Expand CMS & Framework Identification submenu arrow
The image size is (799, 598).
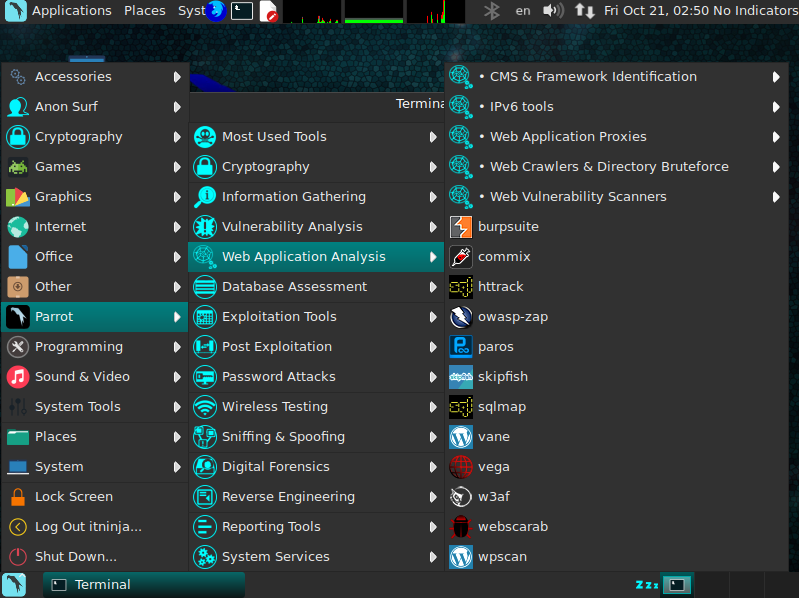[776, 77]
